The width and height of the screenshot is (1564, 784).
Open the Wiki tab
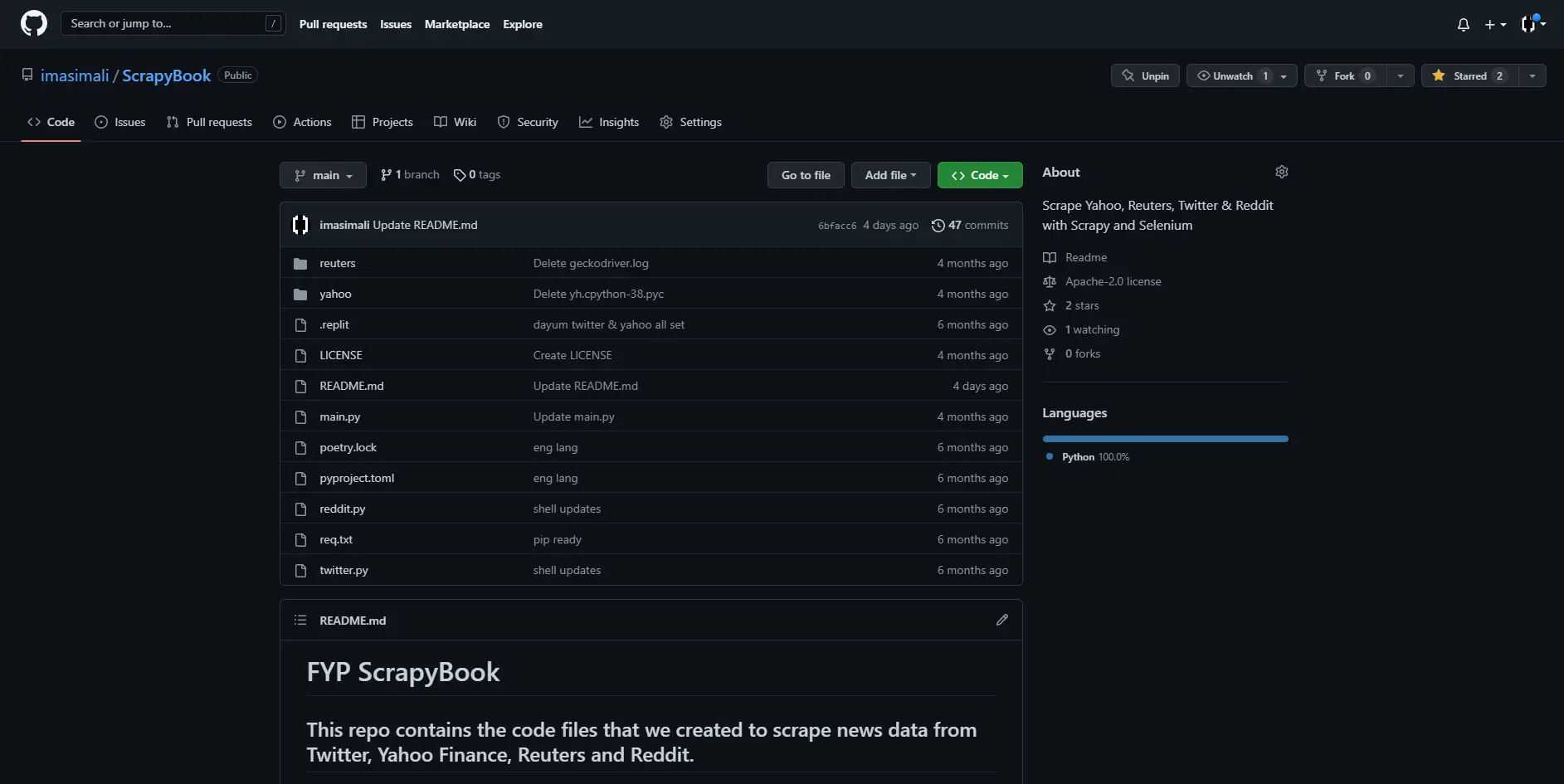point(455,122)
